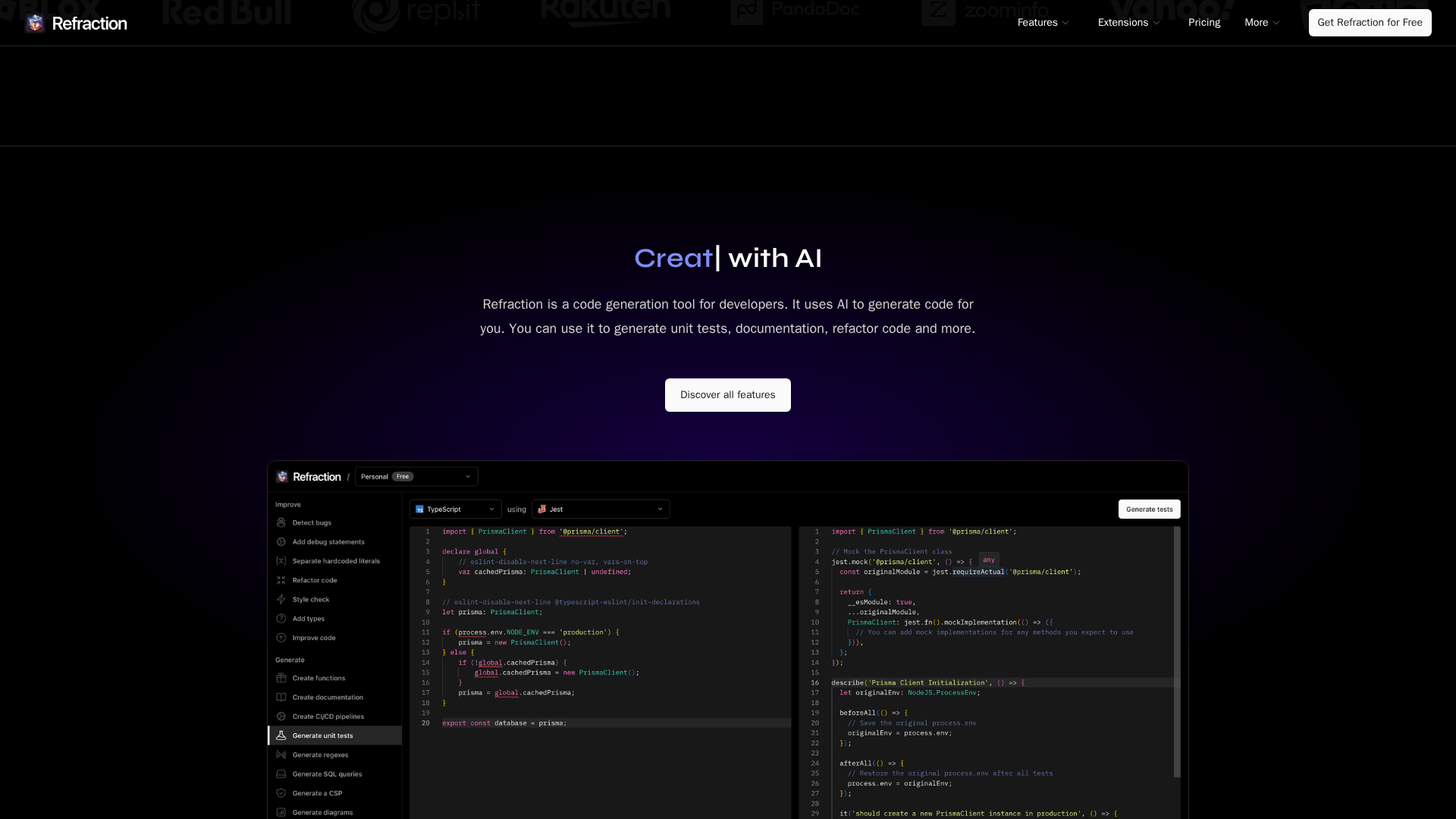This screenshot has width=1456, height=819.
Task: Select Generate unit tests menu item
Action: tap(323, 736)
